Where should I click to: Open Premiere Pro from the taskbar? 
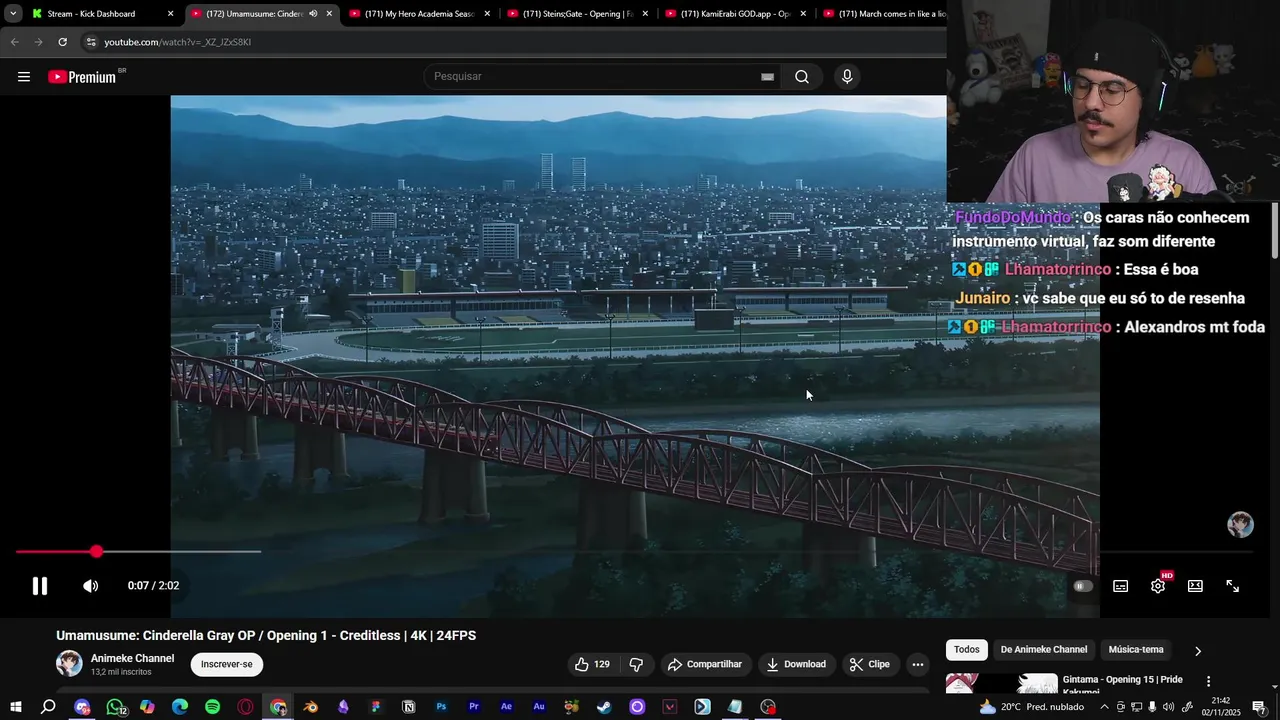(474, 707)
